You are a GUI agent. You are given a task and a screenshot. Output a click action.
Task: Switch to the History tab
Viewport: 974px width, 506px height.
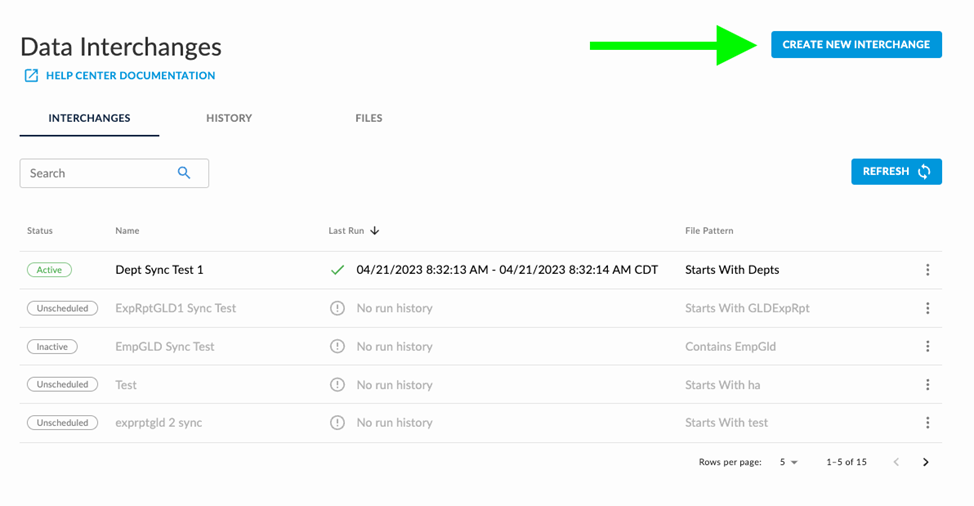coord(229,118)
